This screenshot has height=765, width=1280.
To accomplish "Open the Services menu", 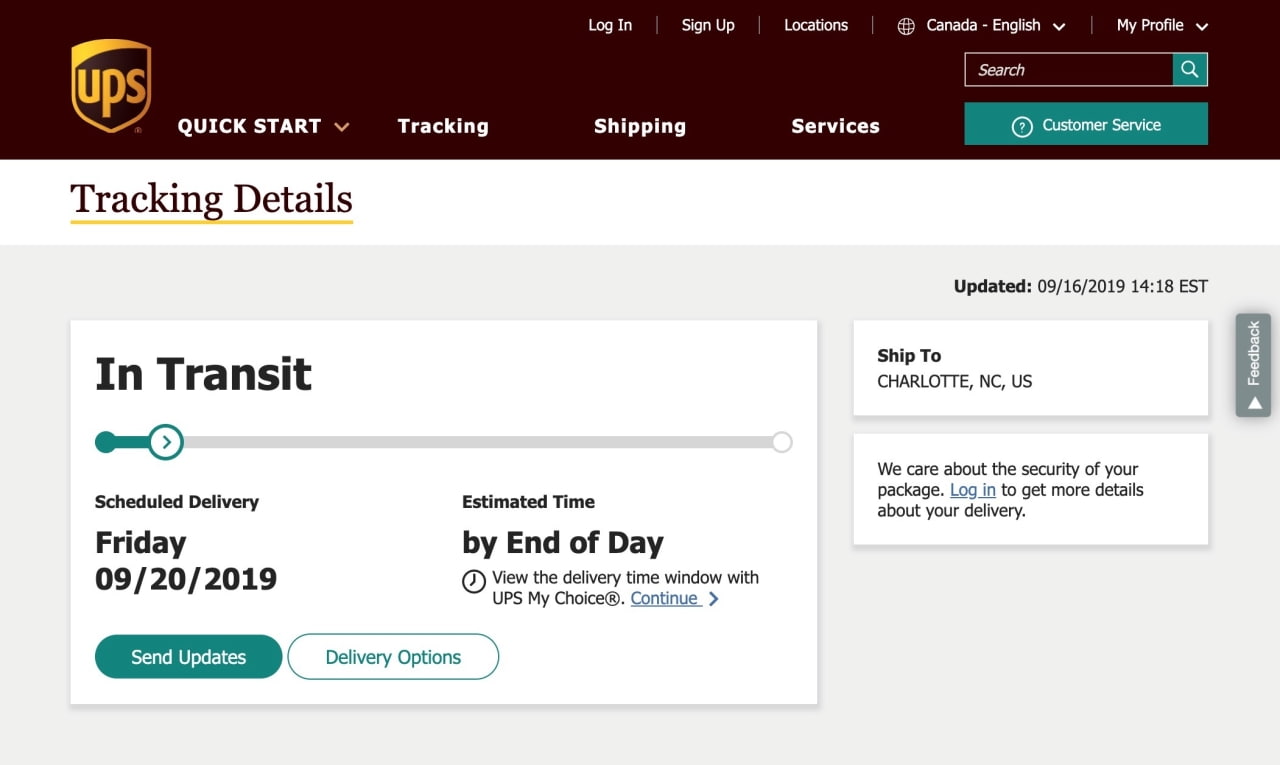I will 835,126.
